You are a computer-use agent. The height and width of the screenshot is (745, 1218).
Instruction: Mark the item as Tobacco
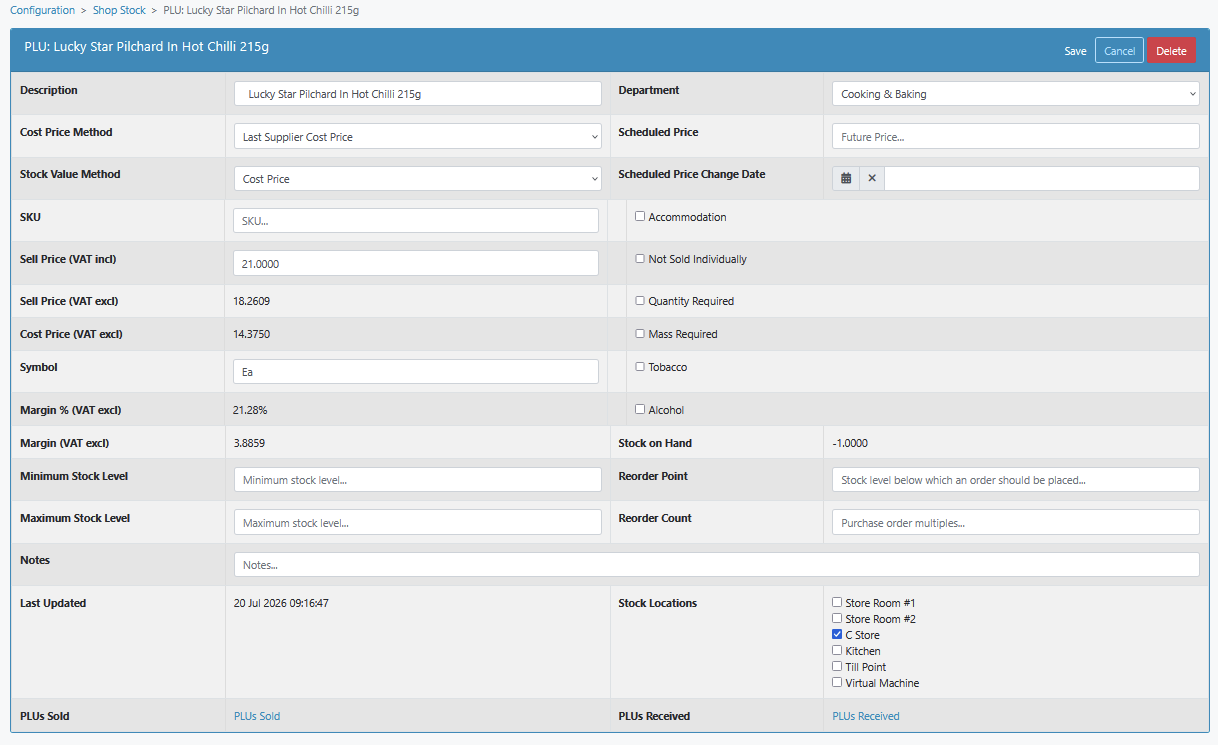click(640, 366)
